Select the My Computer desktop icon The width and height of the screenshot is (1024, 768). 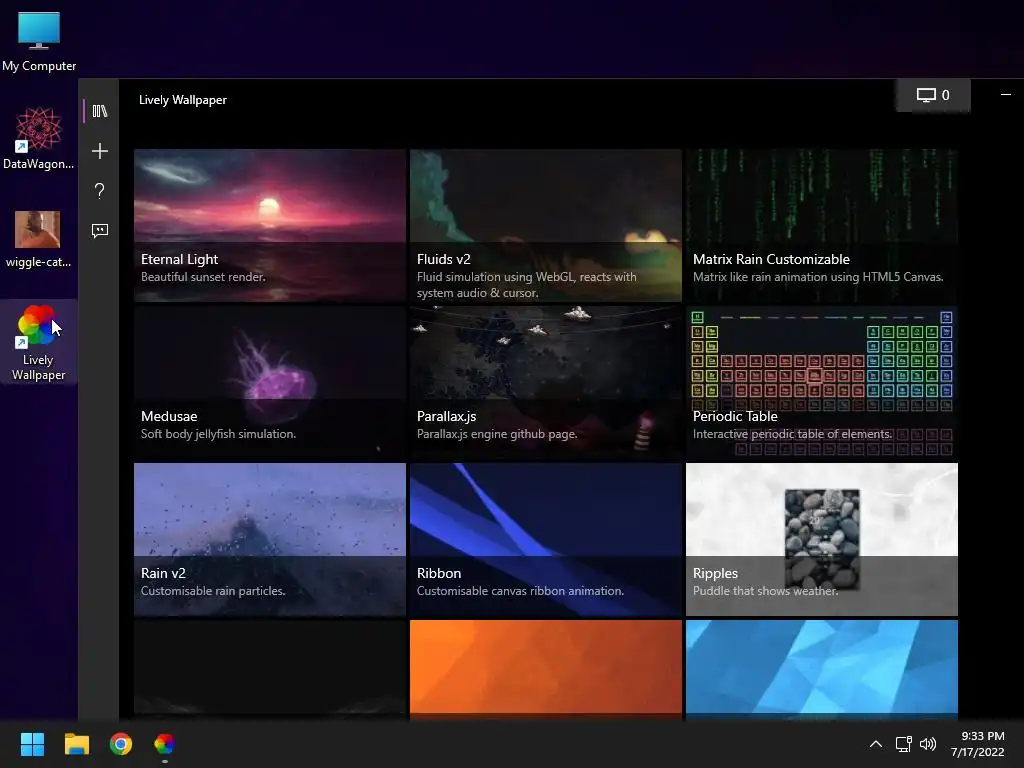coord(39,42)
